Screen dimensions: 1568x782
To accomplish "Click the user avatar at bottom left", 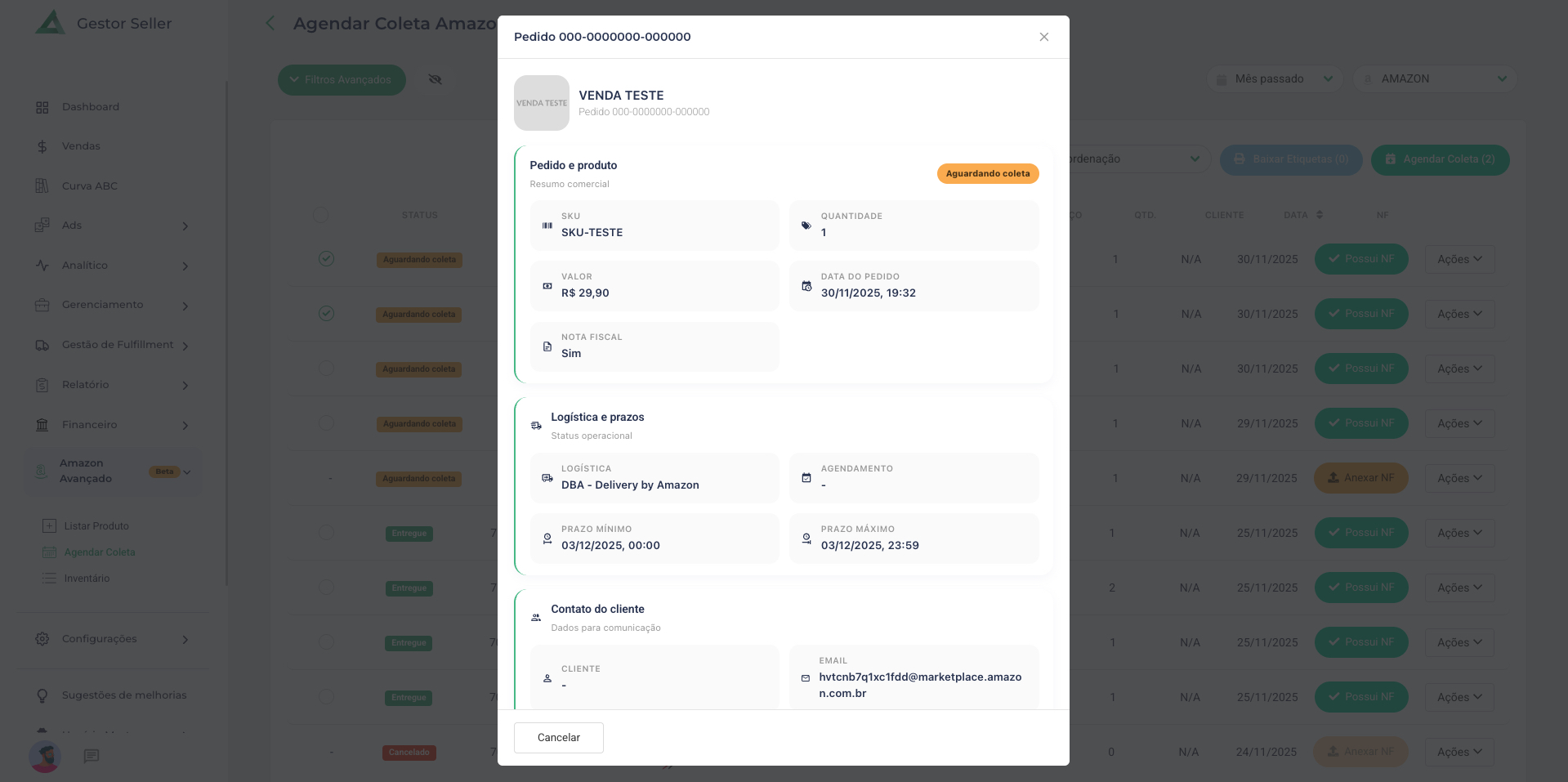I will (45, 757).
